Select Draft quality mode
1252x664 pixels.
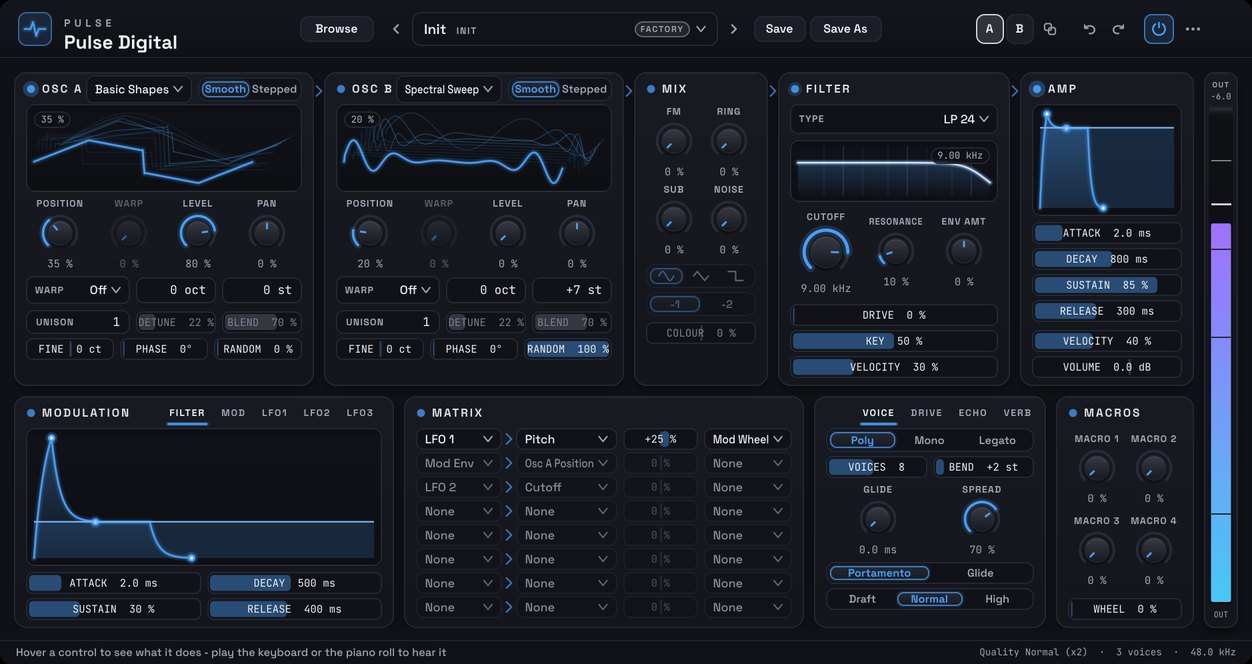[x=862, y=599]
